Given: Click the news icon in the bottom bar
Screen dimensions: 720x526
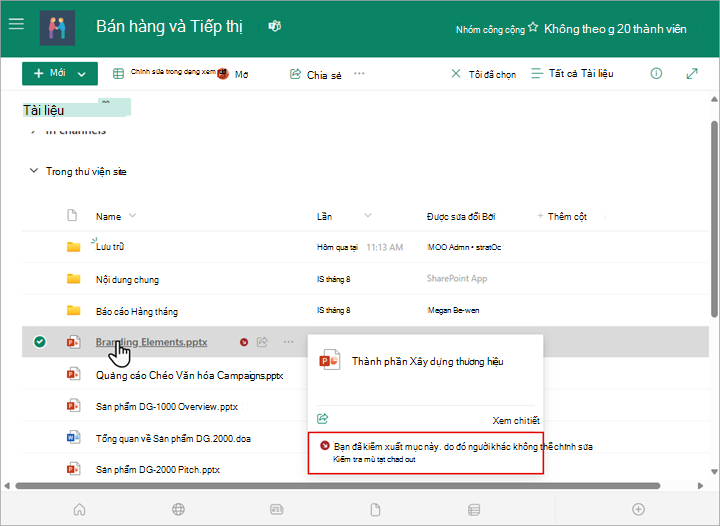Looking at the screenshot, I should coord(276,509).
